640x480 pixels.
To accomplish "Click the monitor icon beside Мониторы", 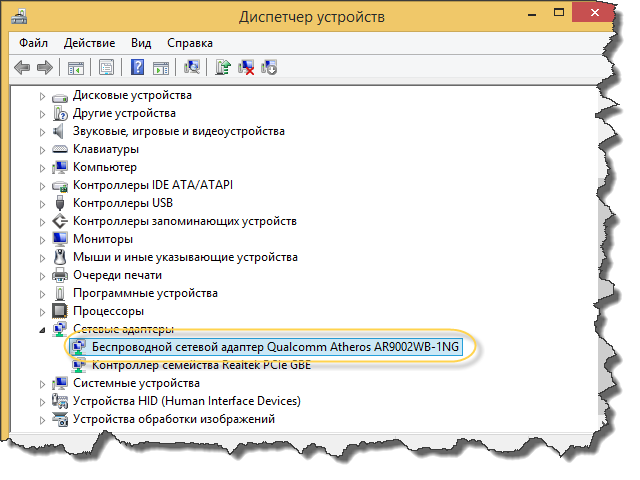I will [x=60, y=239].
